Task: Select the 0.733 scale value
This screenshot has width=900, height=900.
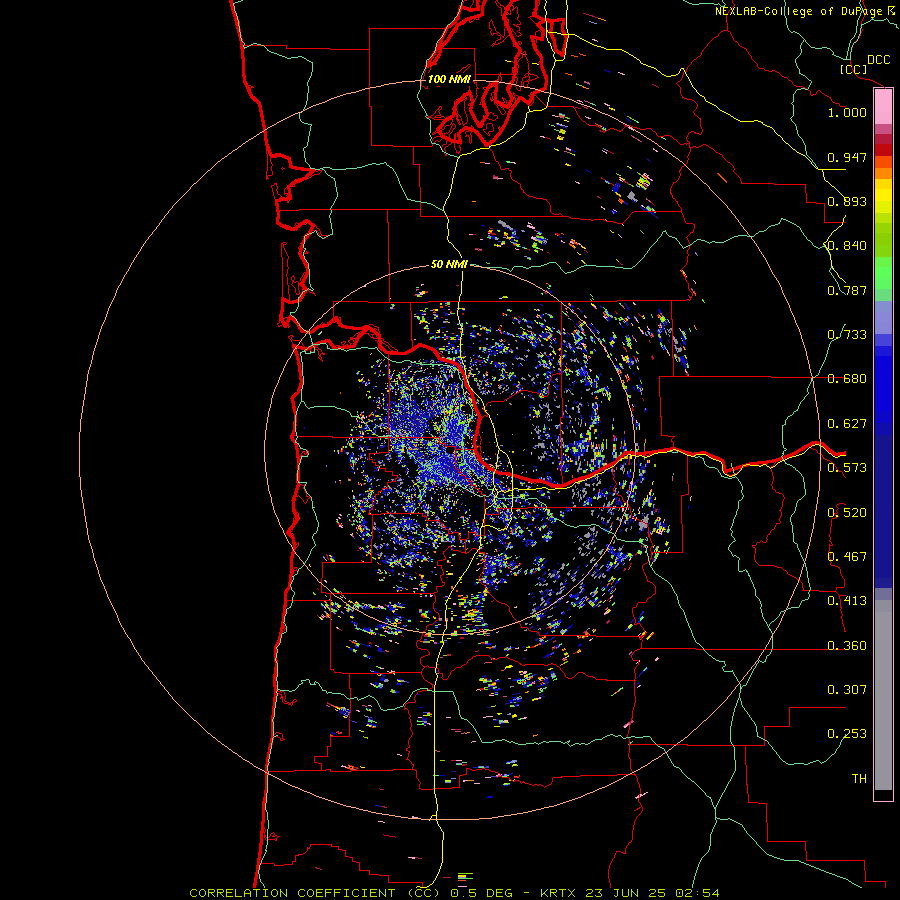Action: tap(847, 335)
